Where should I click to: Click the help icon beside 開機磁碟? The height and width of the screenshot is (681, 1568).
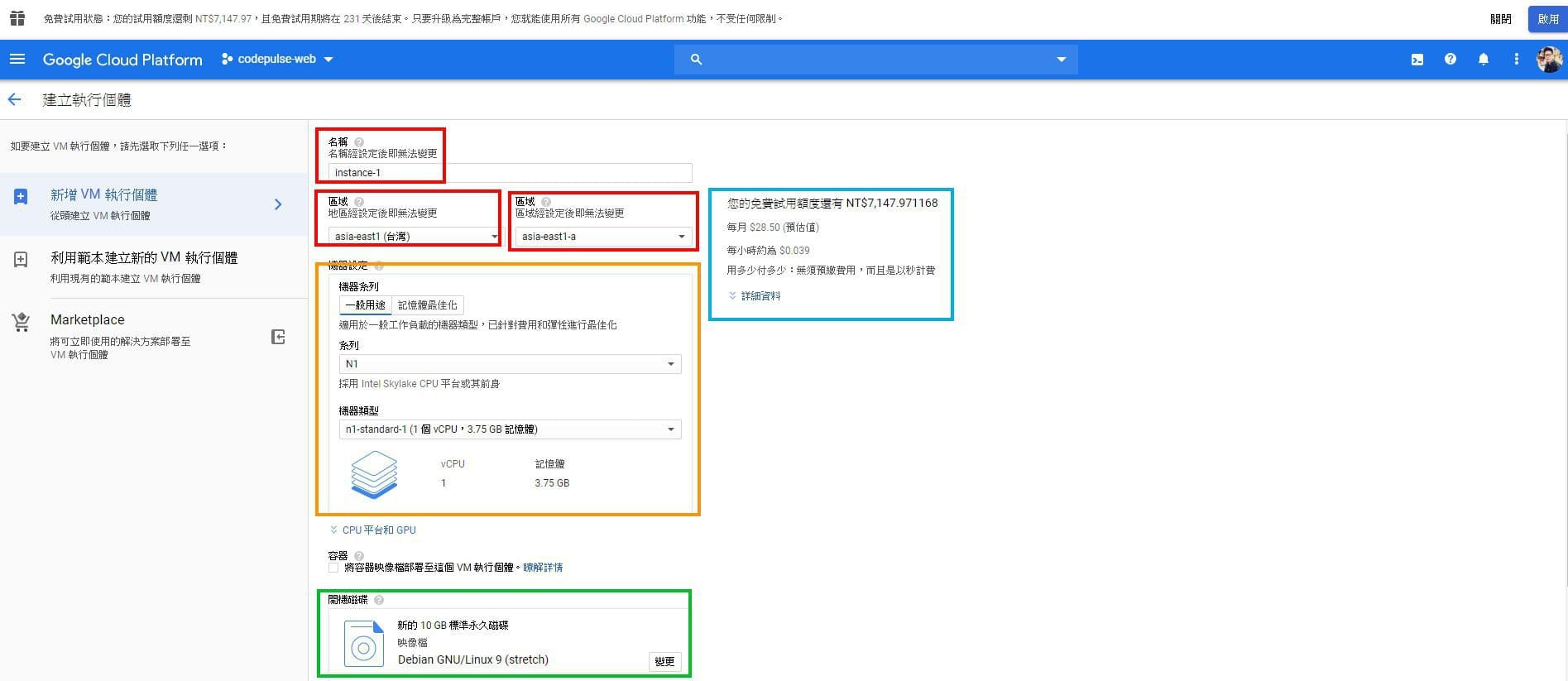pos(379,600)
